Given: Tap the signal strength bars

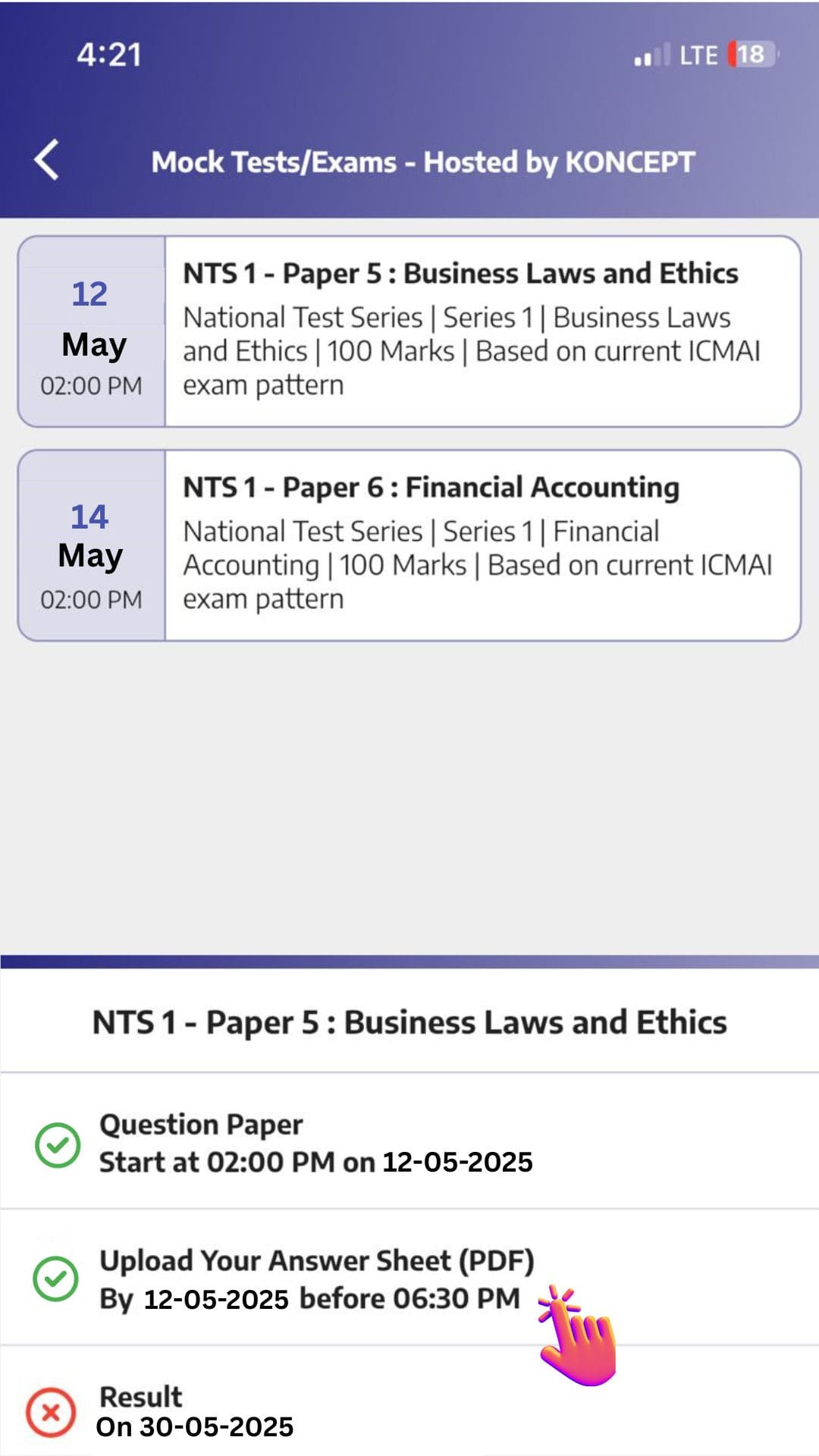Looking at the screenshot, I should pyautogui.click(x=651, y=55).
